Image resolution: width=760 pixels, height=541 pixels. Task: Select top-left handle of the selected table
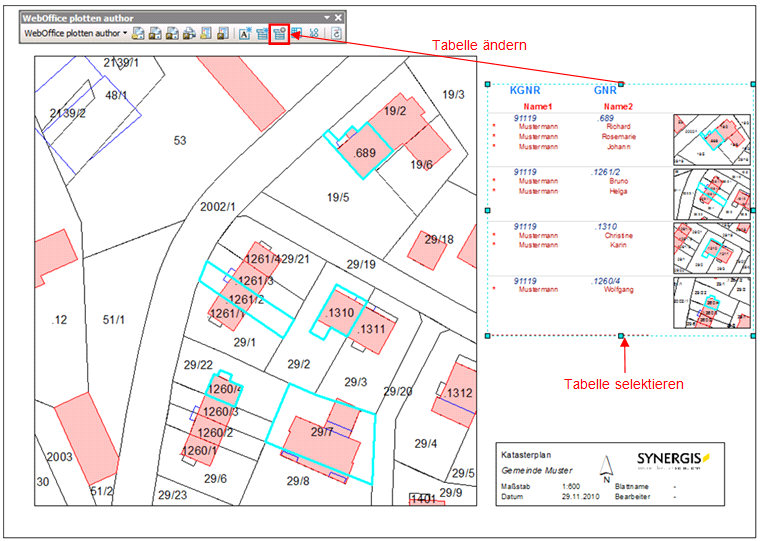488,84
